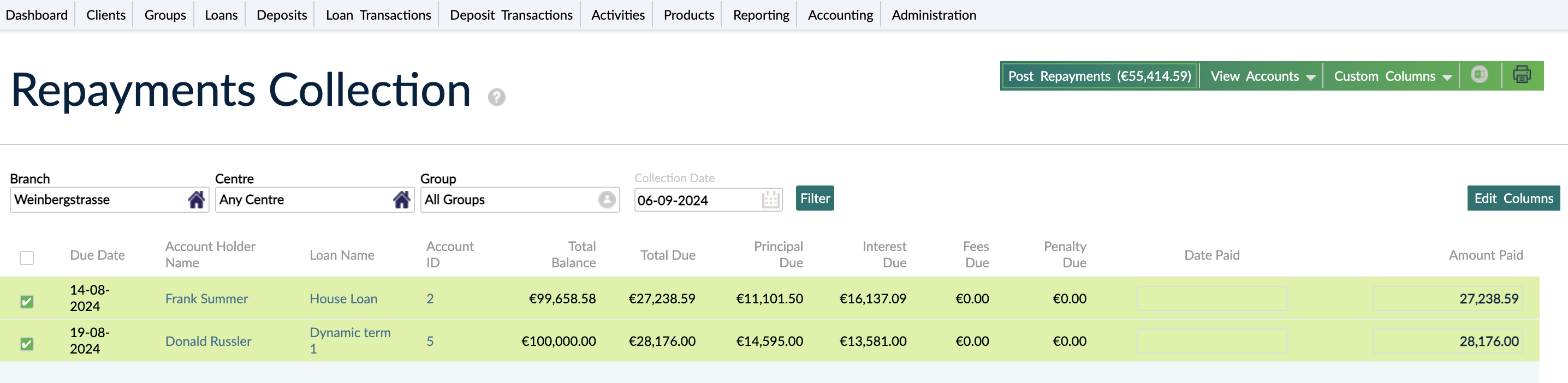
Task: Click the Account ID column header
Action: [x=450, y=255]
